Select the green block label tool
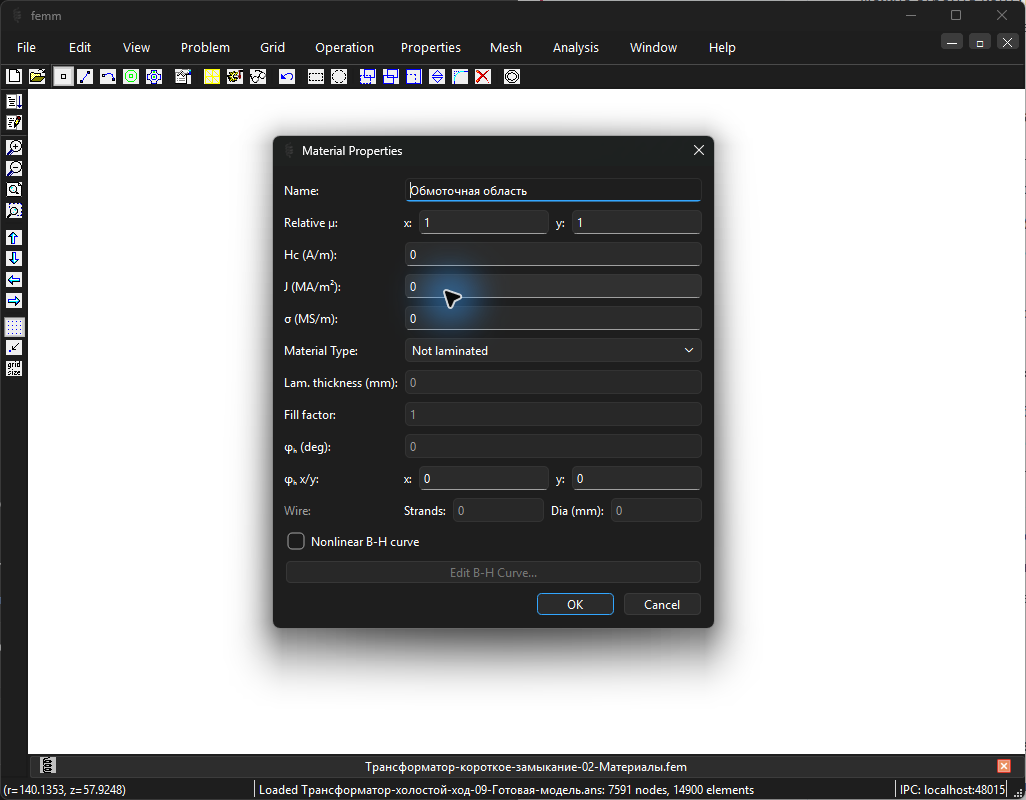 tap(131, 77)
